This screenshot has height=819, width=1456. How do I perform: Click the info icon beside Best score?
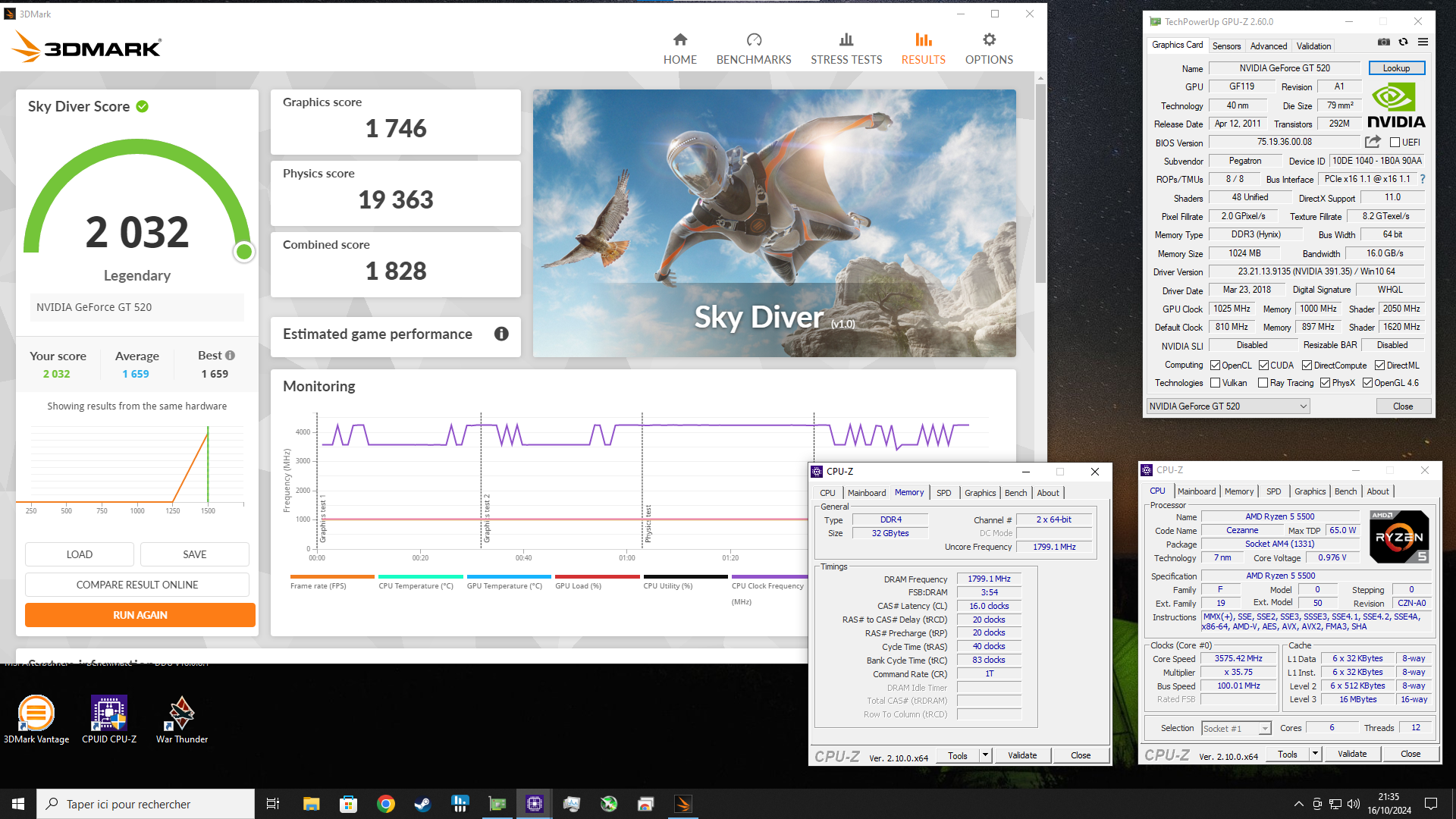tap(230, 355)
